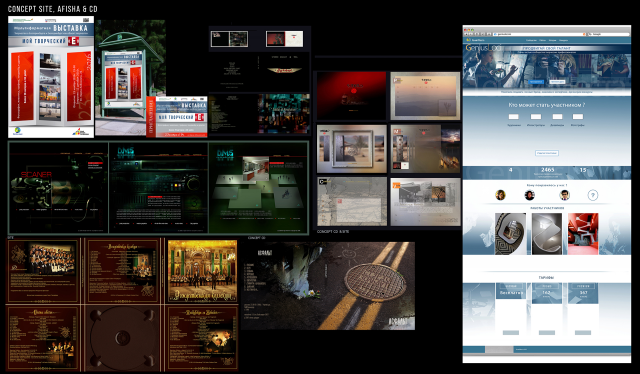640x374 pixels.
Task: Select the Иллюстраторы participant box
Action: 536,116
